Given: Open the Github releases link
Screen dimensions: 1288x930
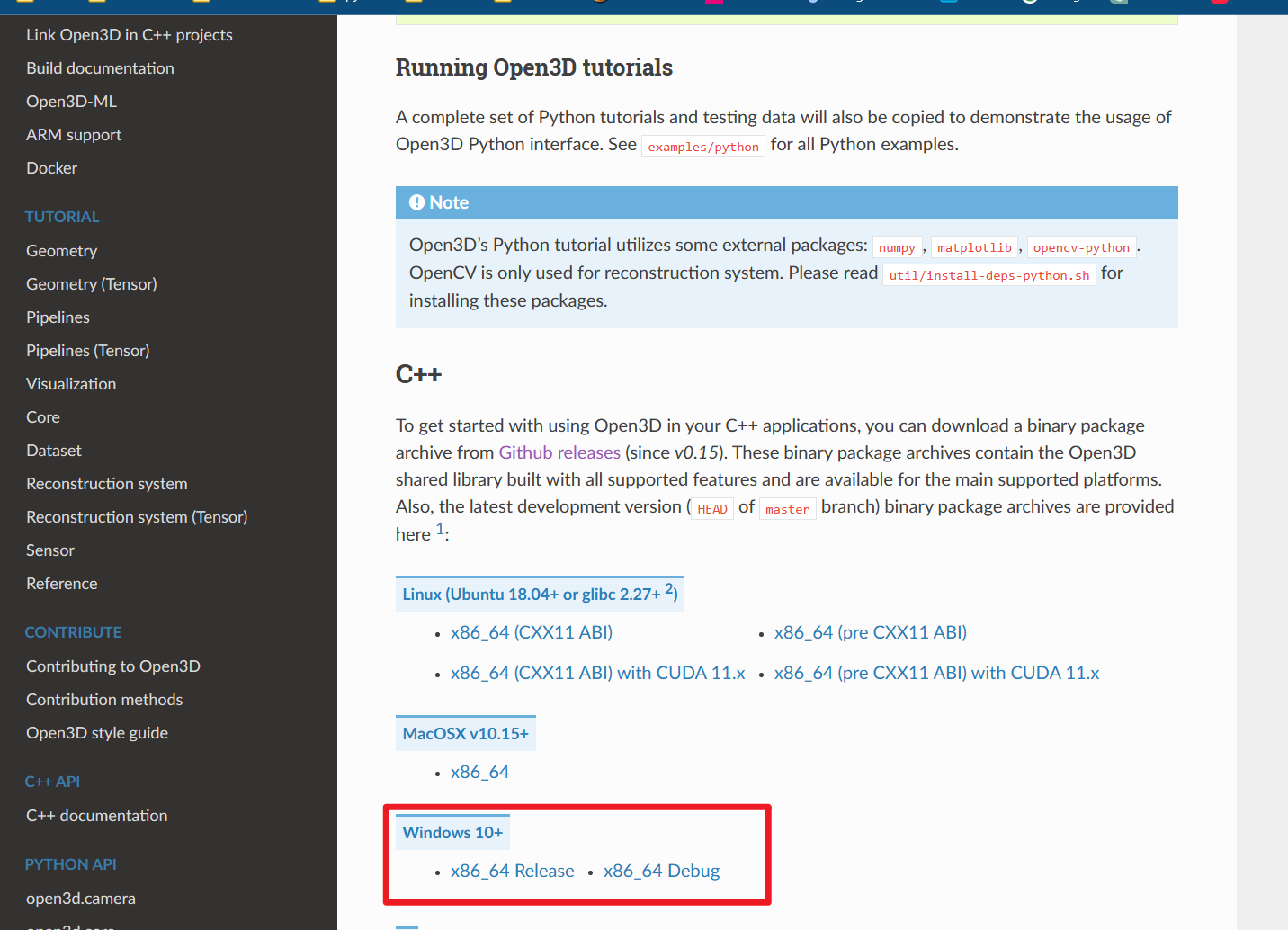Looking at the screenshot, I should [559, 452].
